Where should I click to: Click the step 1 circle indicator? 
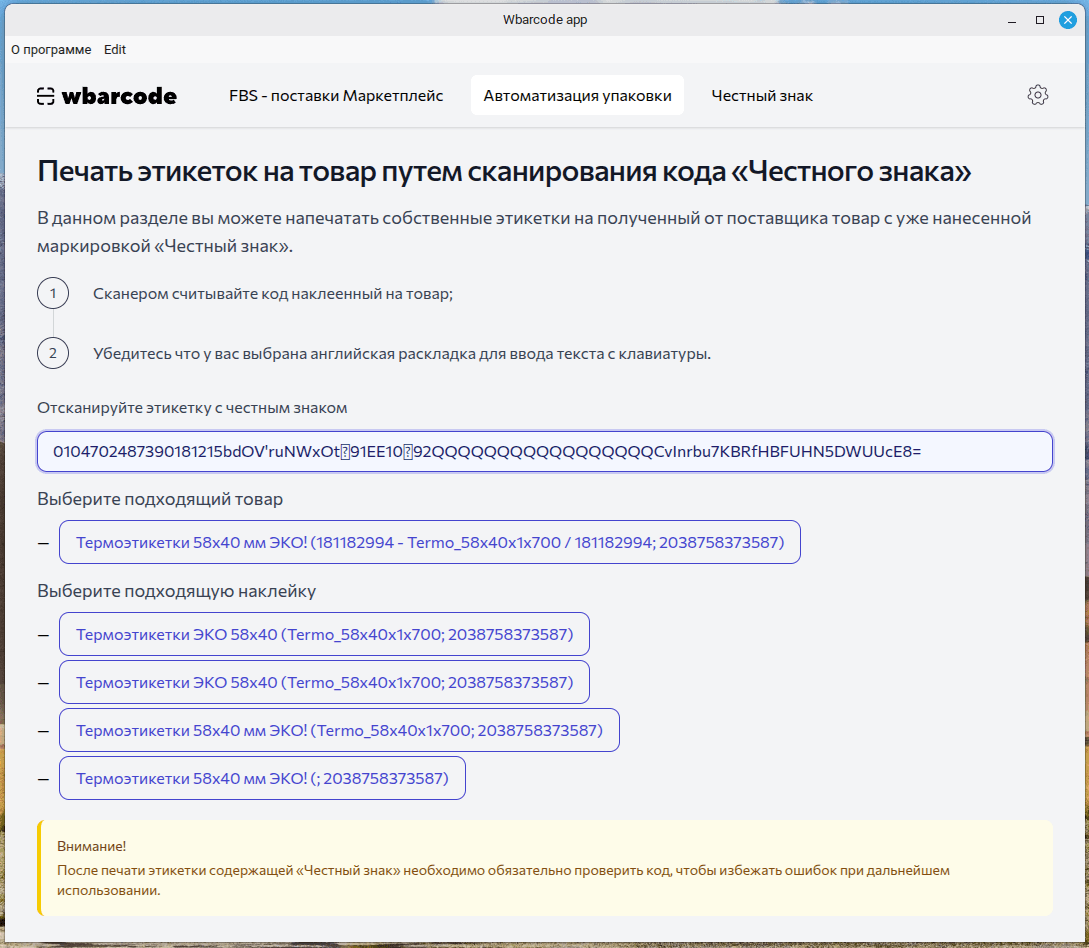(52, 293)
